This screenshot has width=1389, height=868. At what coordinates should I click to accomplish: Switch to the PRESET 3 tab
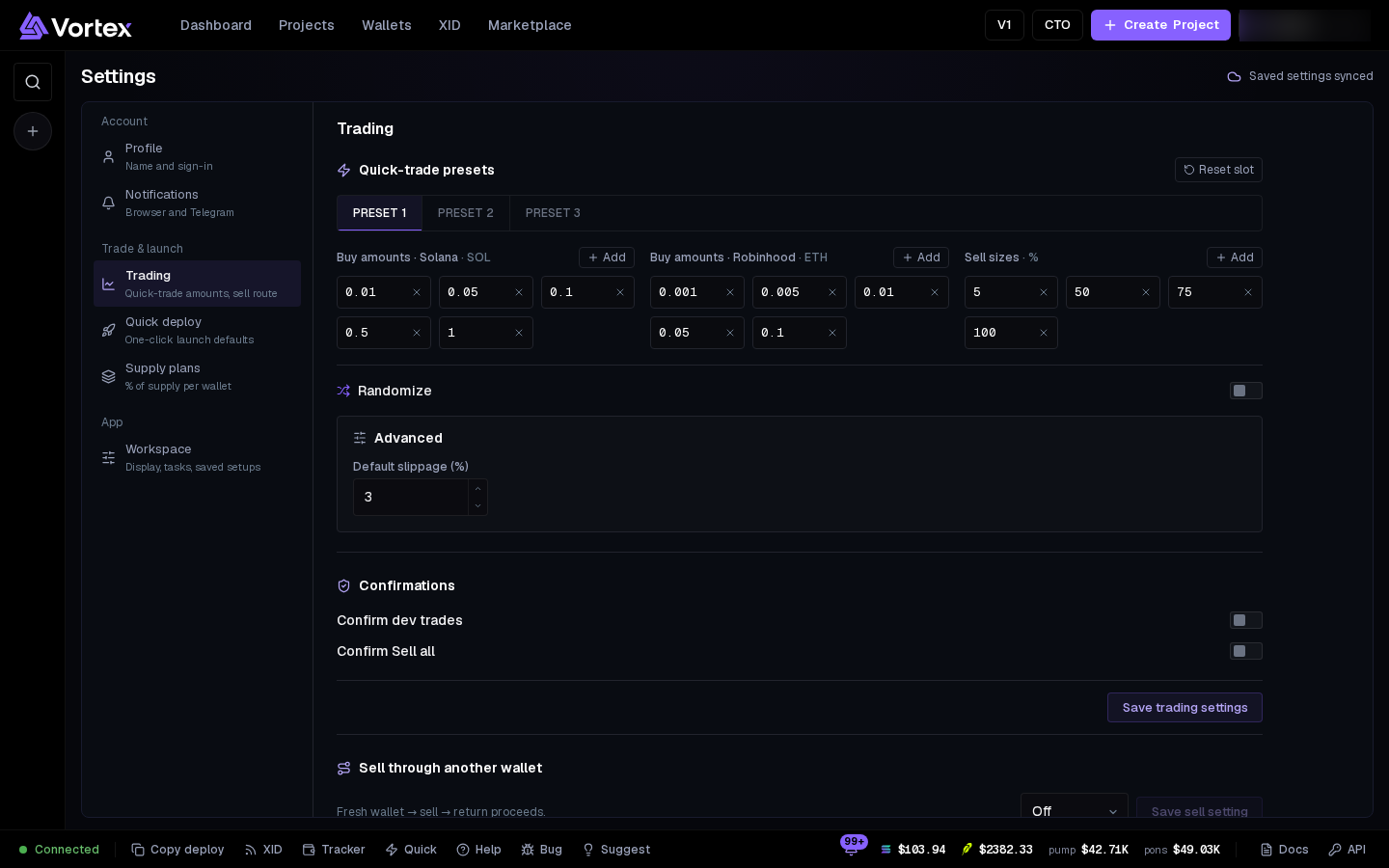(x=553, y=213)
